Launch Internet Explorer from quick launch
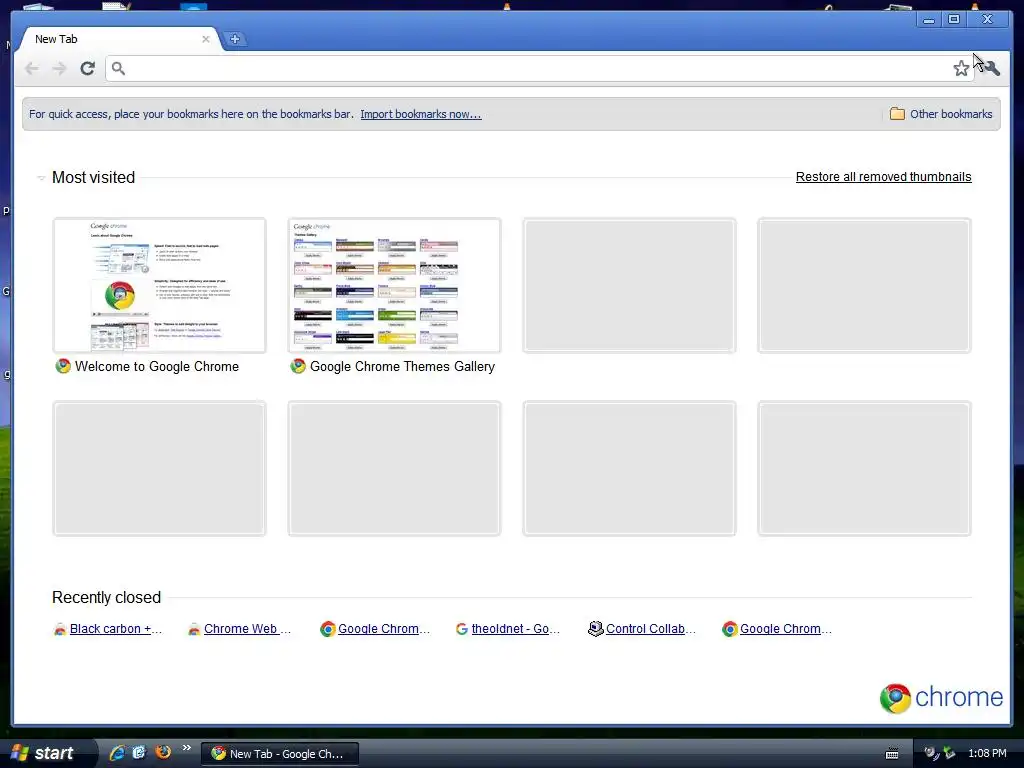1024x768 pixels. coord(117,753)
